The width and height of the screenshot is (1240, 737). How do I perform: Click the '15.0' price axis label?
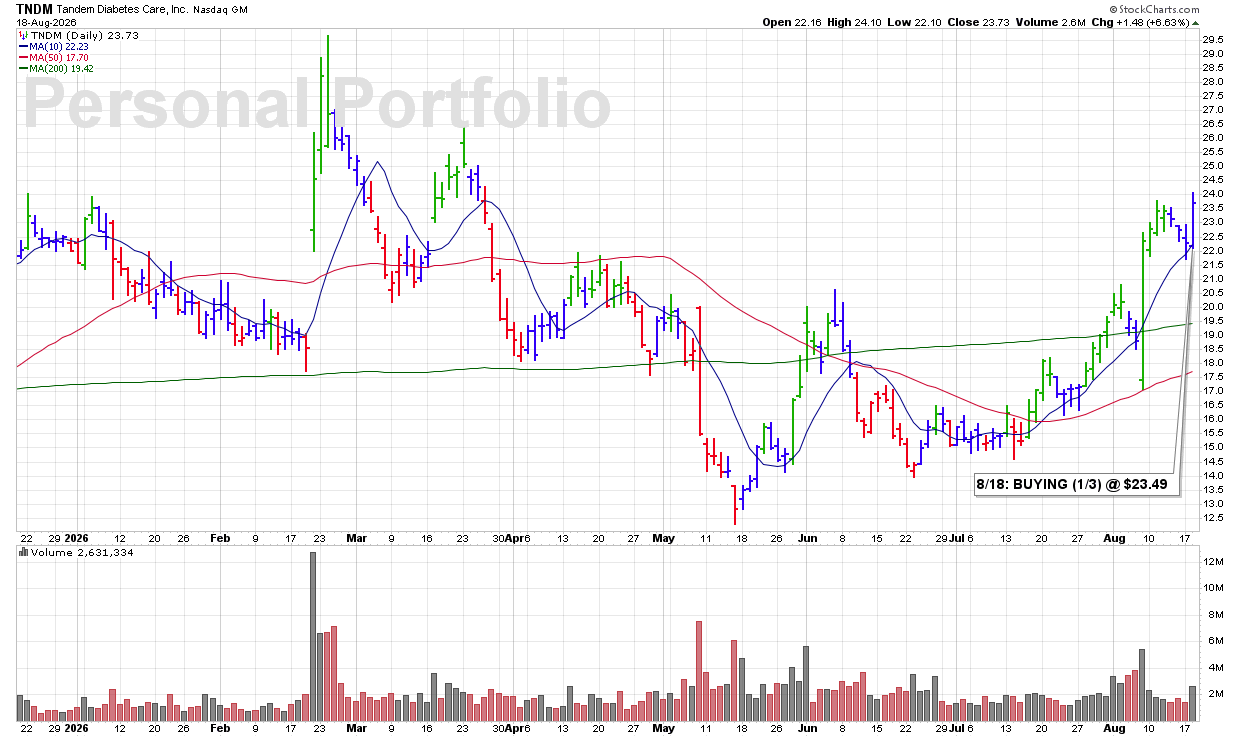[1213, 446]
